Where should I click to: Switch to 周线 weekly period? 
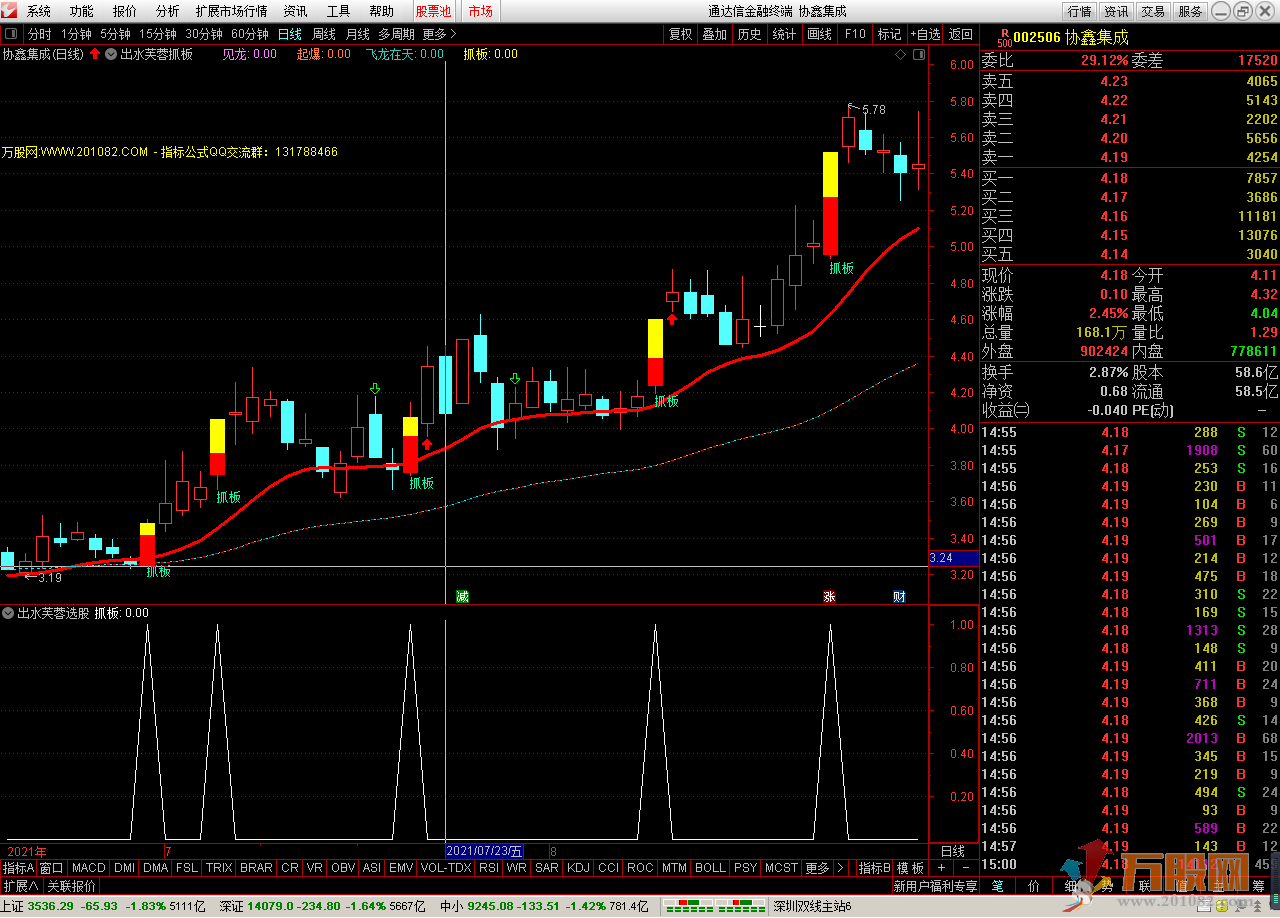(324, 34)
